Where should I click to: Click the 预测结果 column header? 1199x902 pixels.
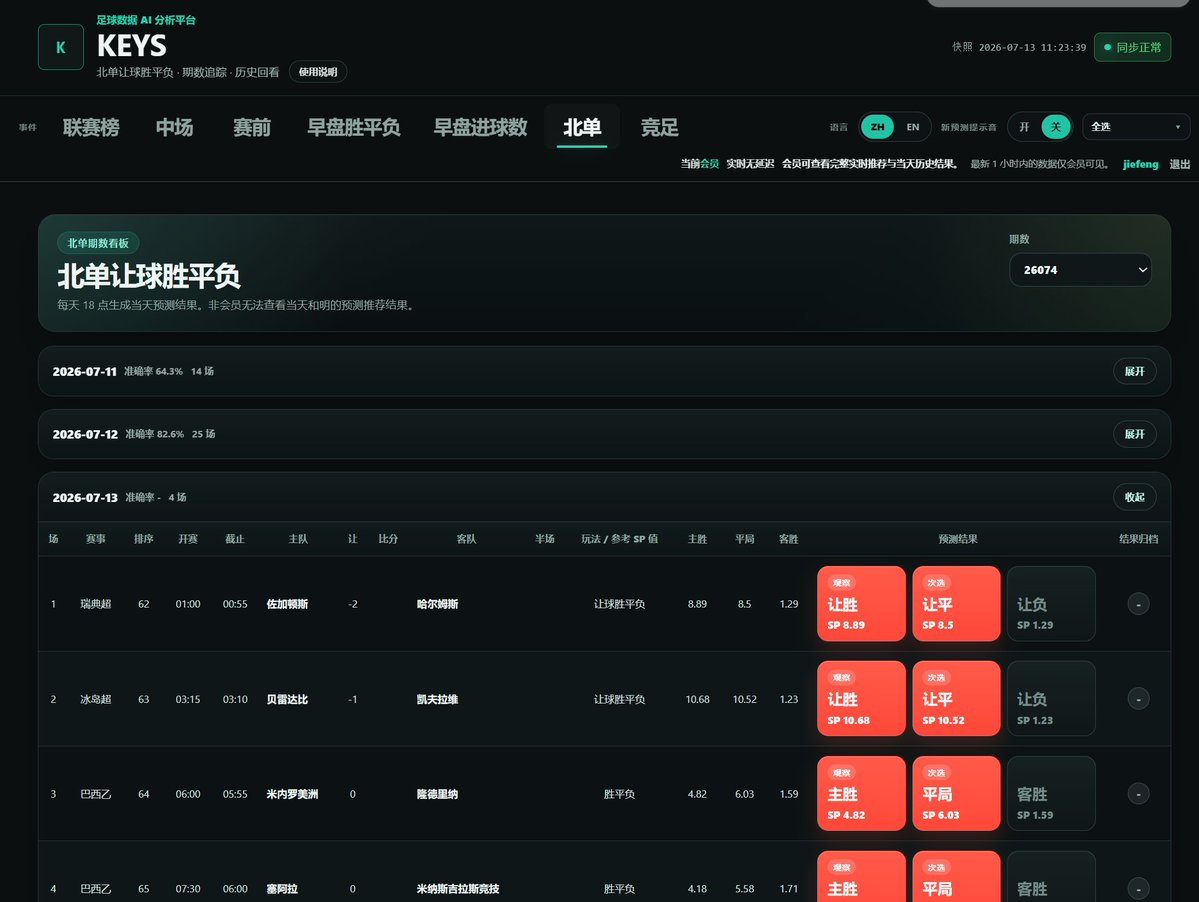click(957, 539)
